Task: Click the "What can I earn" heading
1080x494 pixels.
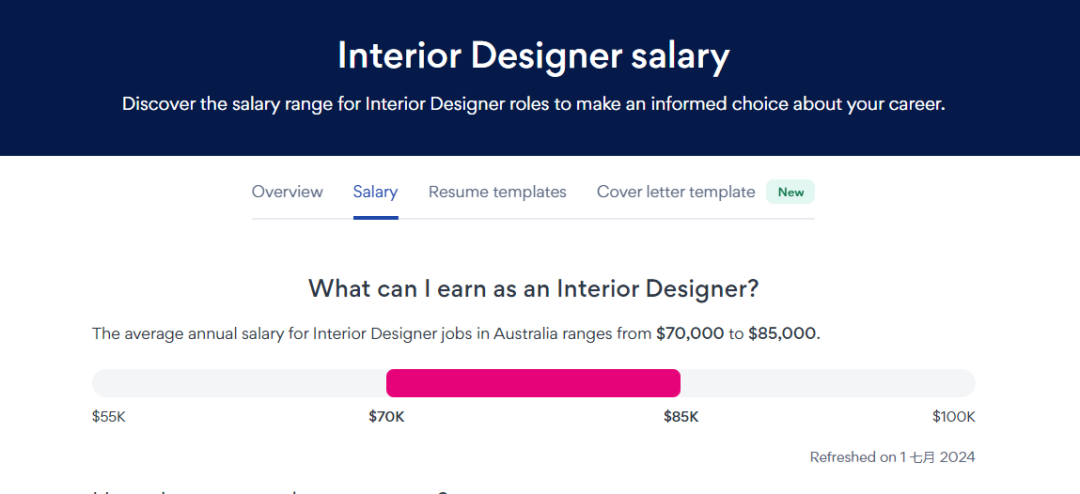Action: click(533, 289)
